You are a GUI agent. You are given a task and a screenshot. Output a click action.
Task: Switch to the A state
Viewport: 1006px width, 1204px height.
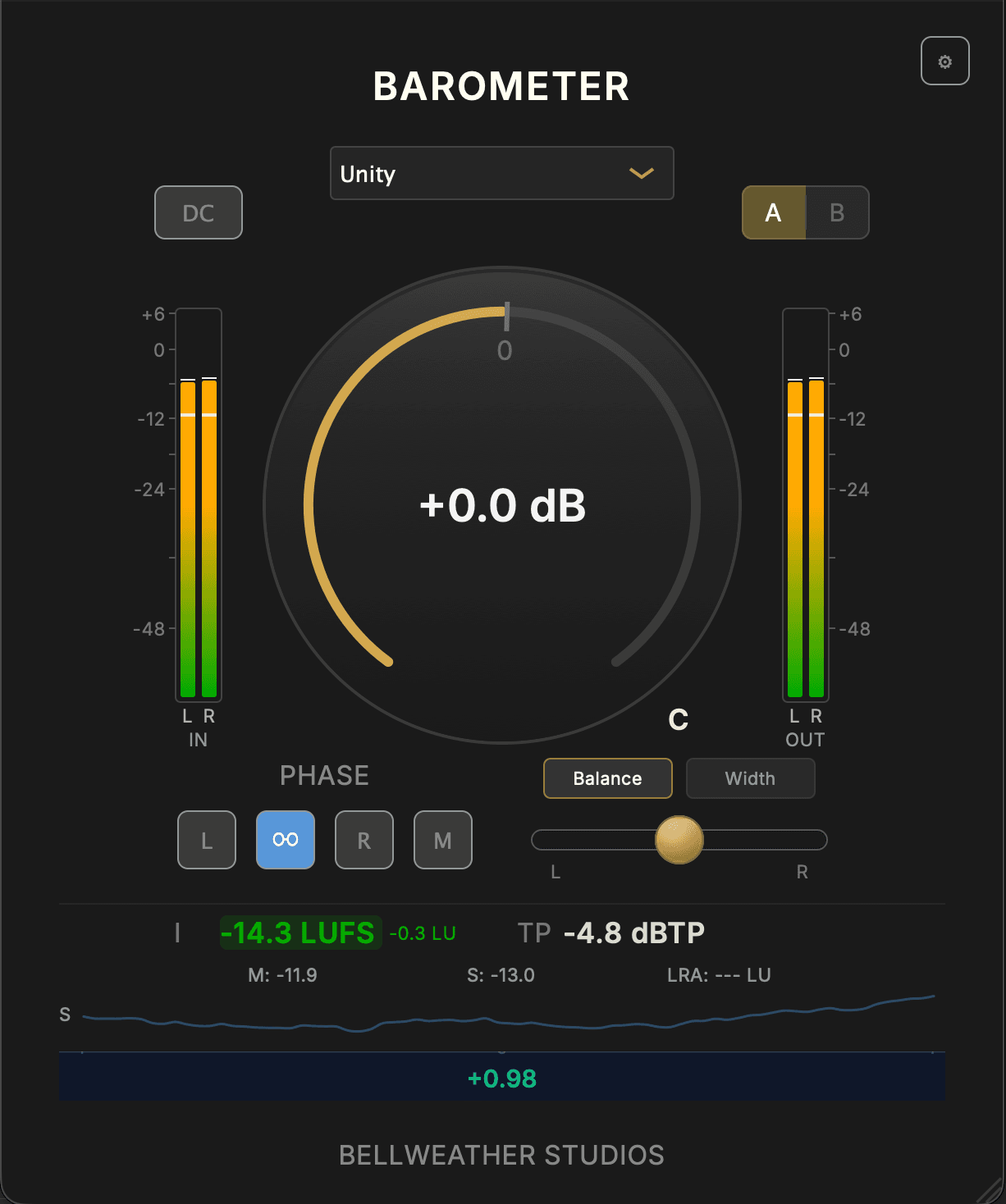click(x=773, y=212)
